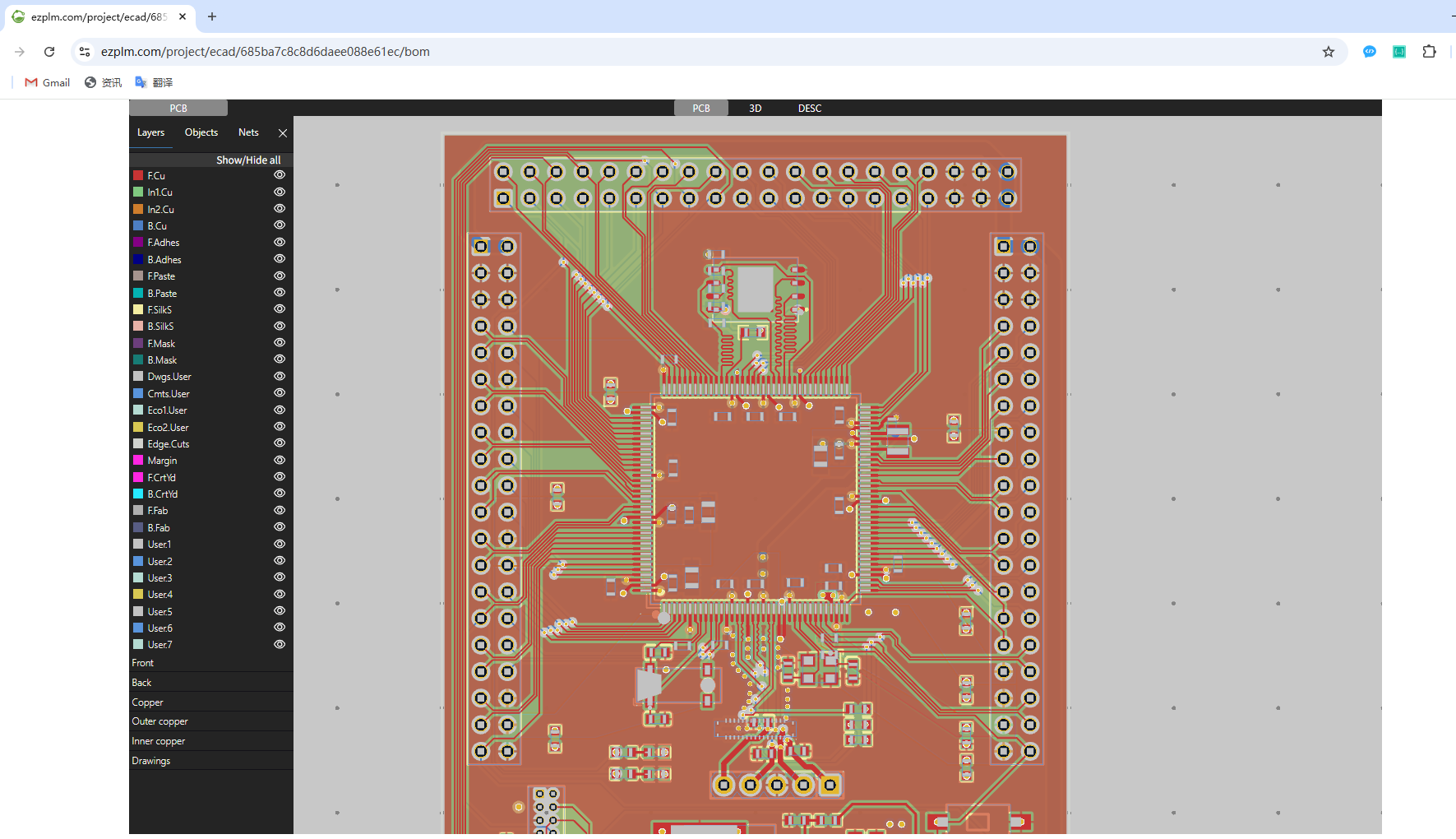
Task: Toggle the F.Mask layer eye icon
Action: [280, 343]
